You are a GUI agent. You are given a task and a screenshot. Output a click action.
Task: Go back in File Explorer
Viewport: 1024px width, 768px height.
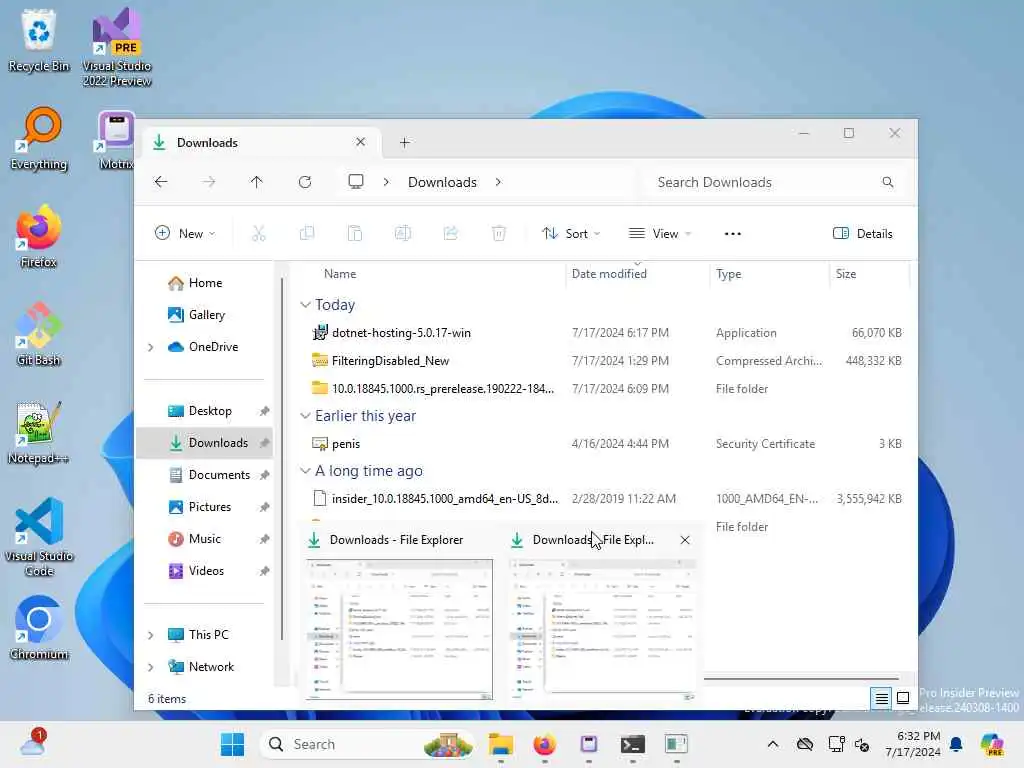pos(161,182)
